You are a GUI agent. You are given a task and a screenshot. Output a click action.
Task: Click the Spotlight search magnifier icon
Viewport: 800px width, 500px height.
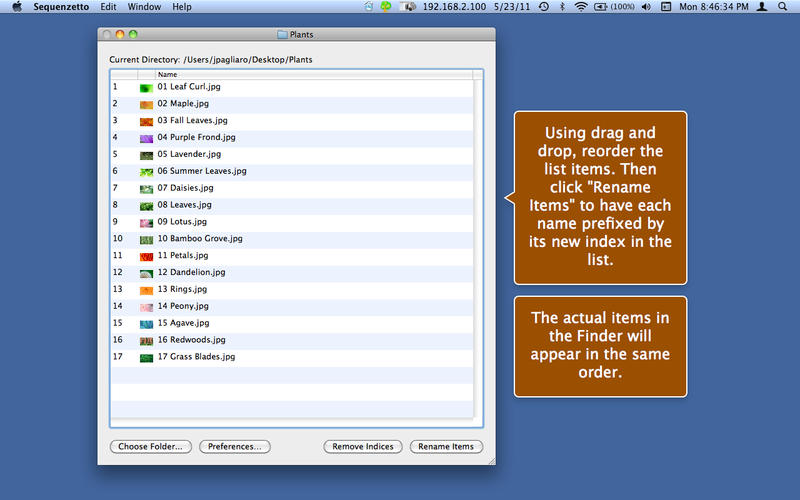[782, 7]
